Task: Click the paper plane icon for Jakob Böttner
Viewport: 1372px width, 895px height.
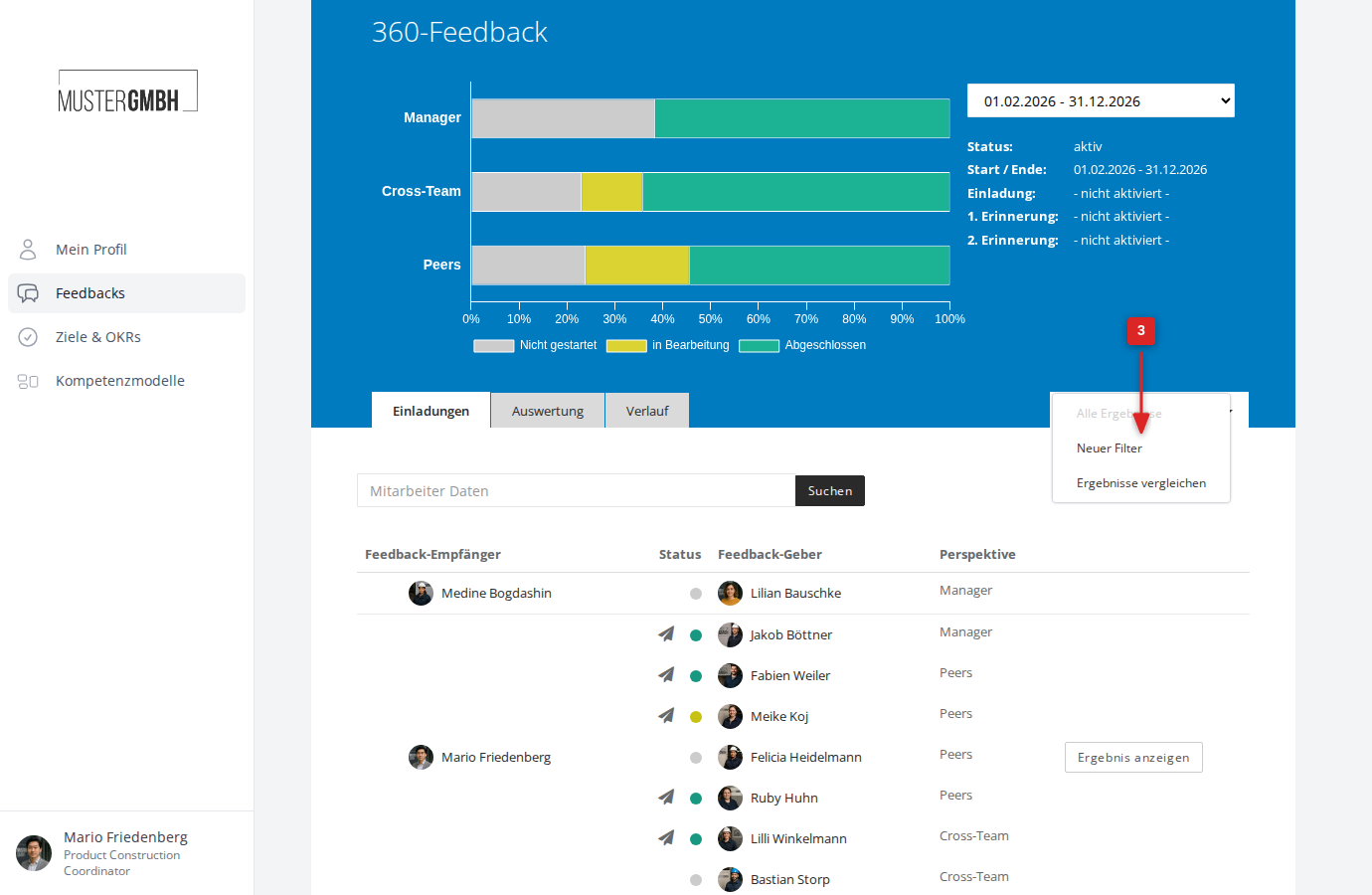Action: [666, 633]
